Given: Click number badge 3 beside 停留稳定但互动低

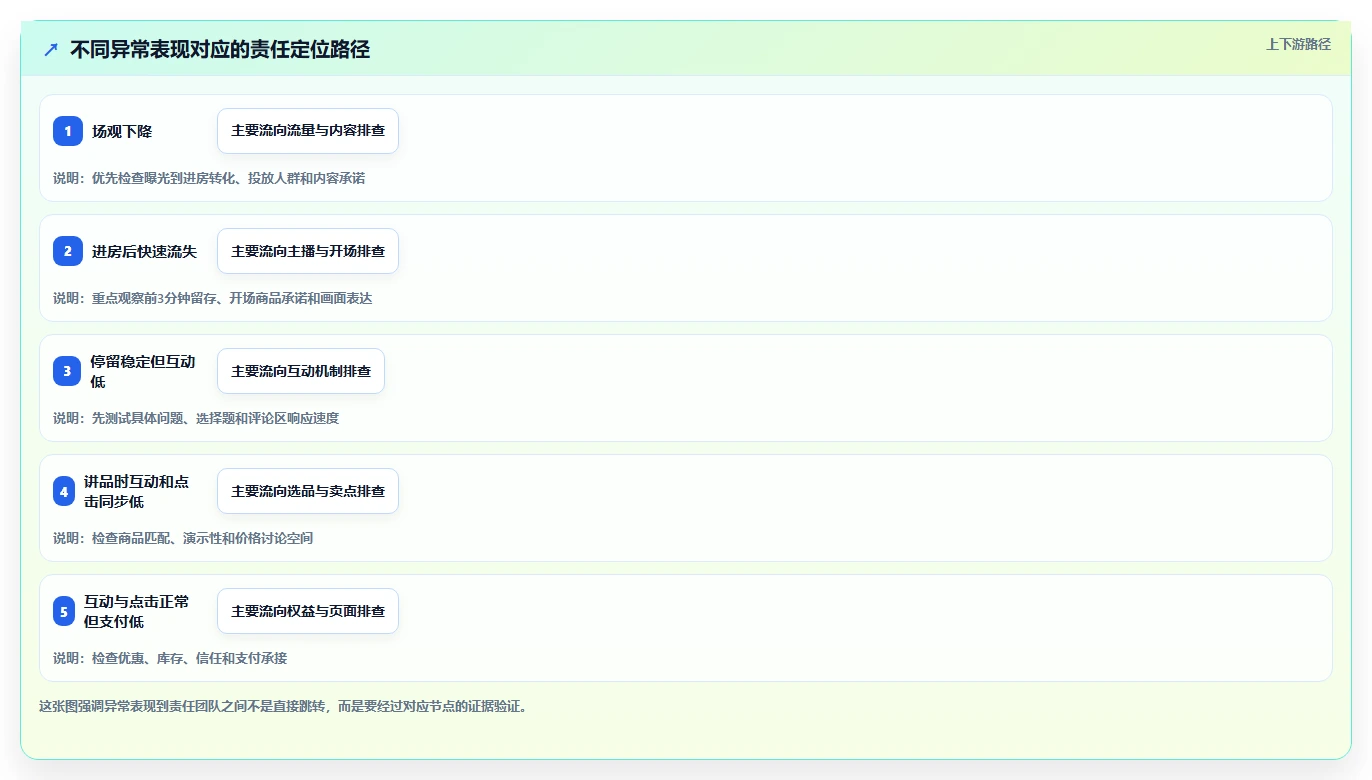Looking at the screenshot, I should pos(67,371).
